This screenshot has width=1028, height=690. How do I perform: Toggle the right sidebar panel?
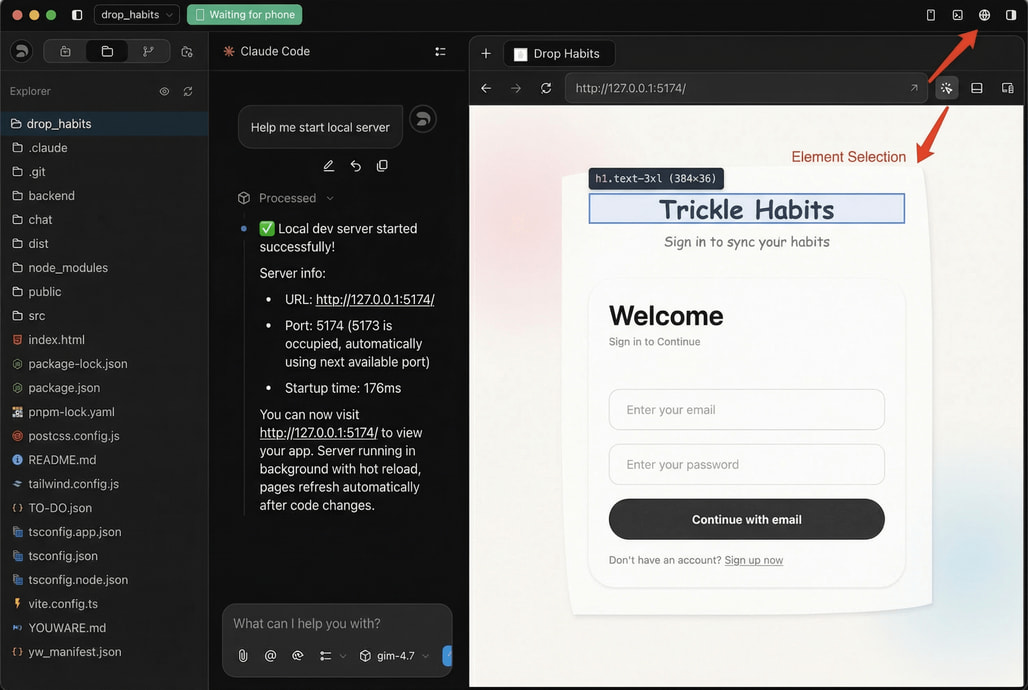tap(1010, 15)
